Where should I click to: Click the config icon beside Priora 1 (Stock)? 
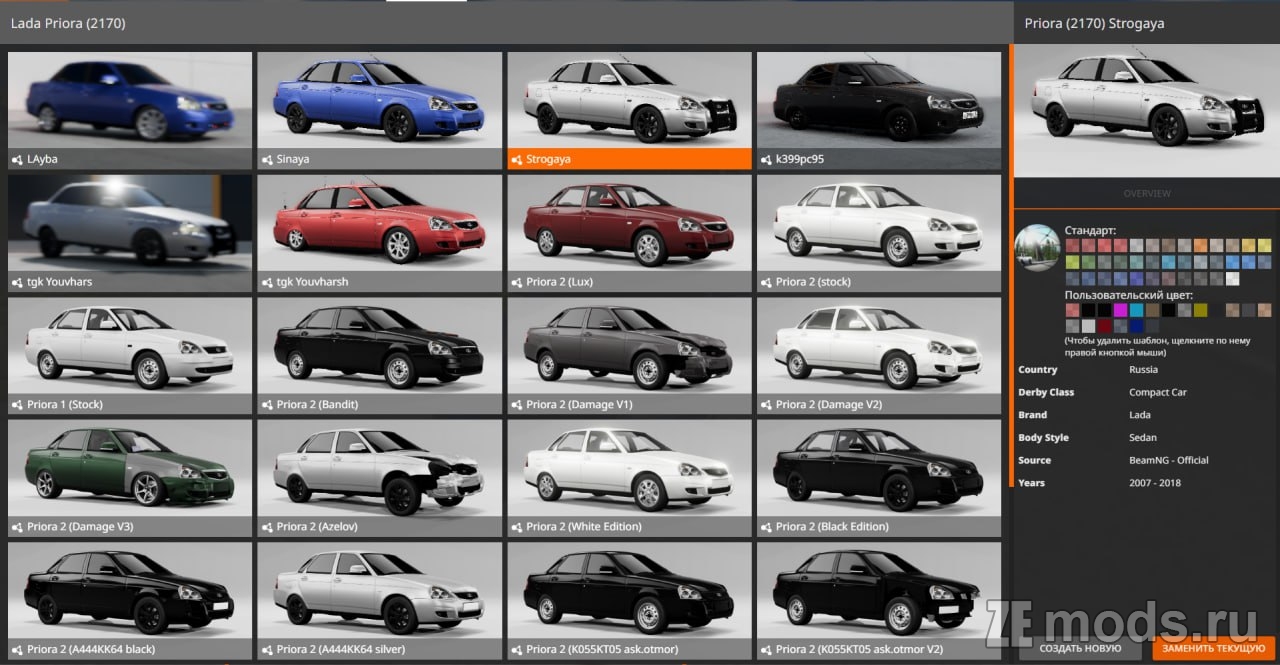17,404
